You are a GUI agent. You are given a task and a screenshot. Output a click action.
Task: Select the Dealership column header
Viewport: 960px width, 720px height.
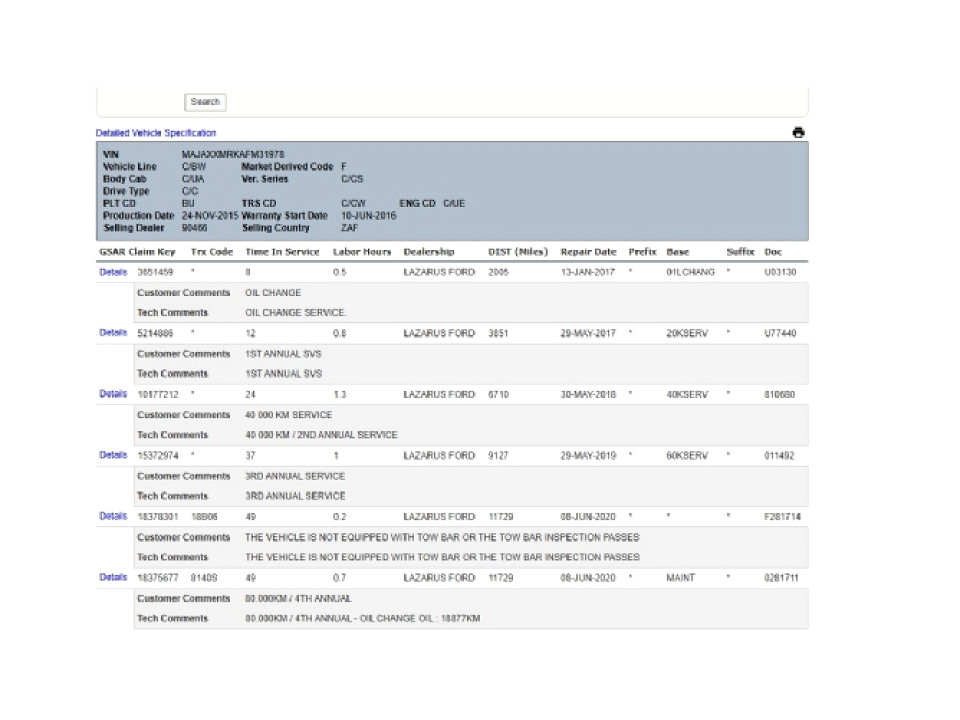click(x=429, y=252)
